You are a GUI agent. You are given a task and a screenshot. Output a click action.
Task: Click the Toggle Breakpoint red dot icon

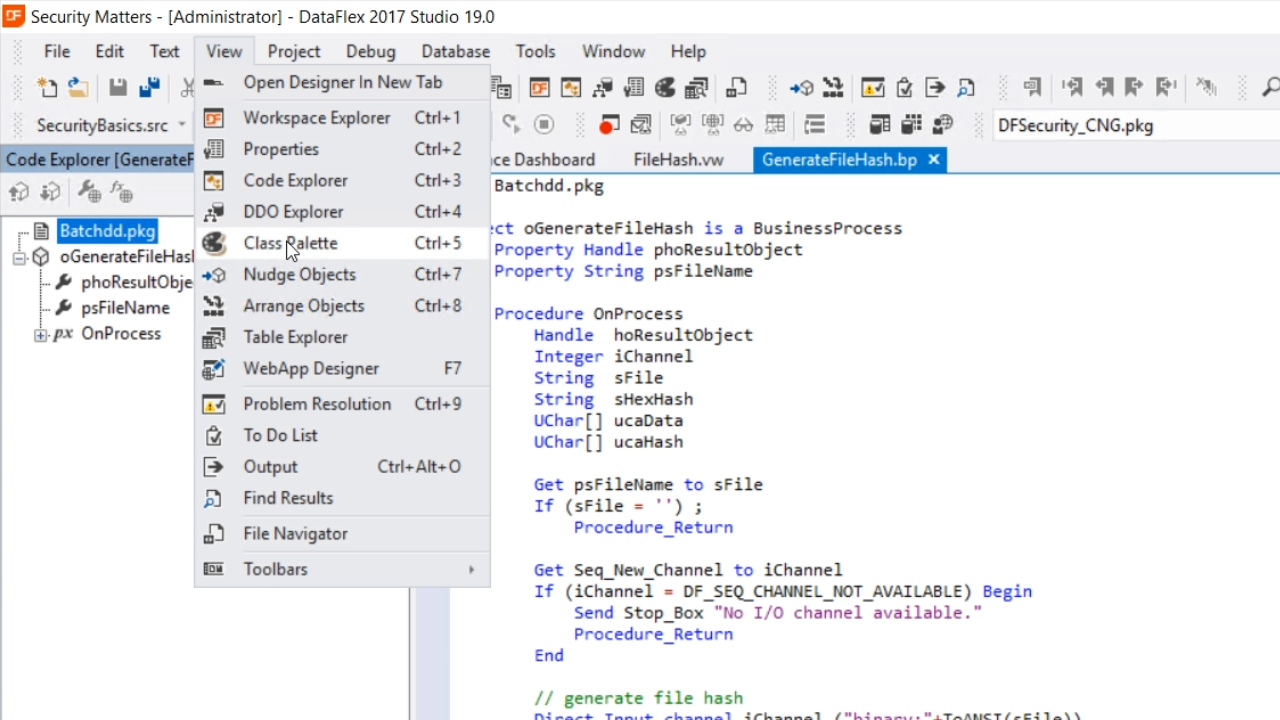[608, 125]
